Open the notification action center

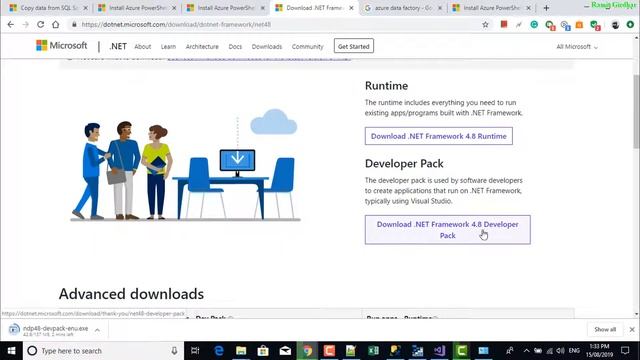click(625, 351)
